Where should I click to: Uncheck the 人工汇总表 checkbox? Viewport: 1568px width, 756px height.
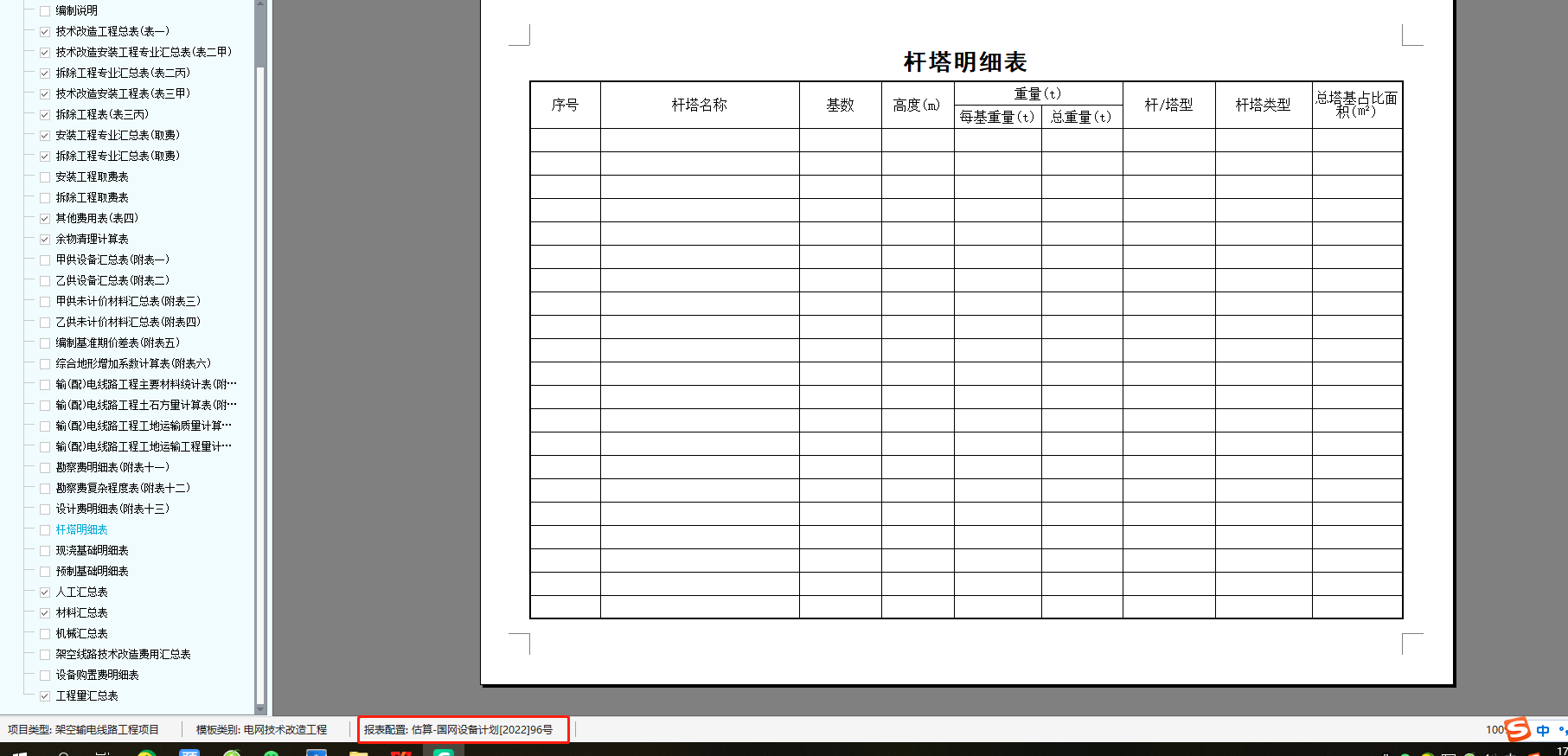(45, 593)
